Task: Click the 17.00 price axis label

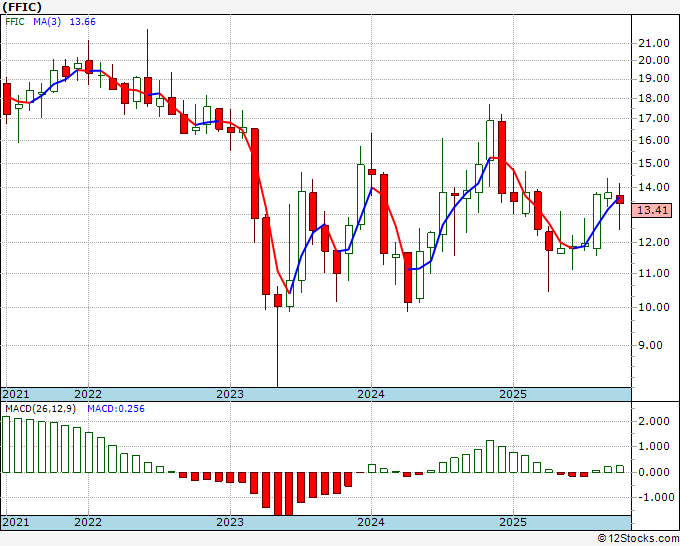Action: (654, 118)
